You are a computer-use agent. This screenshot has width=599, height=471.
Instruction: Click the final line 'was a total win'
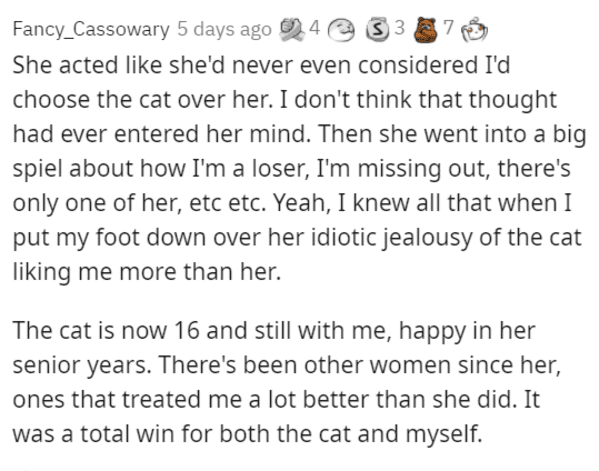248,434
